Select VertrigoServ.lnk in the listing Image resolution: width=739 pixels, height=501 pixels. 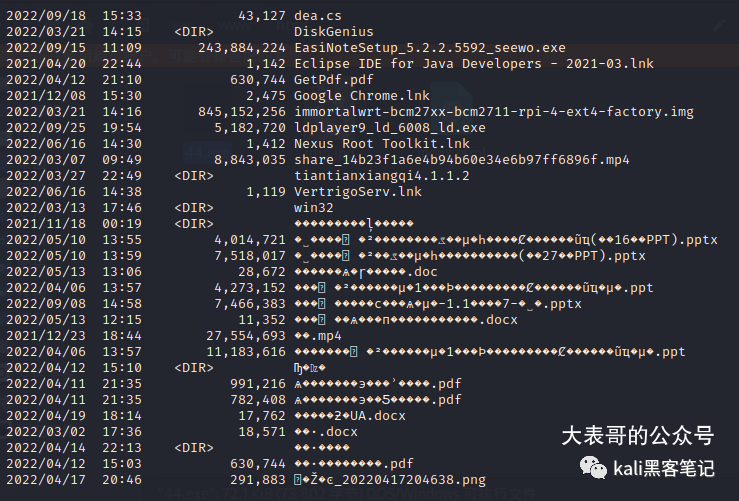(x=358, y=192)
